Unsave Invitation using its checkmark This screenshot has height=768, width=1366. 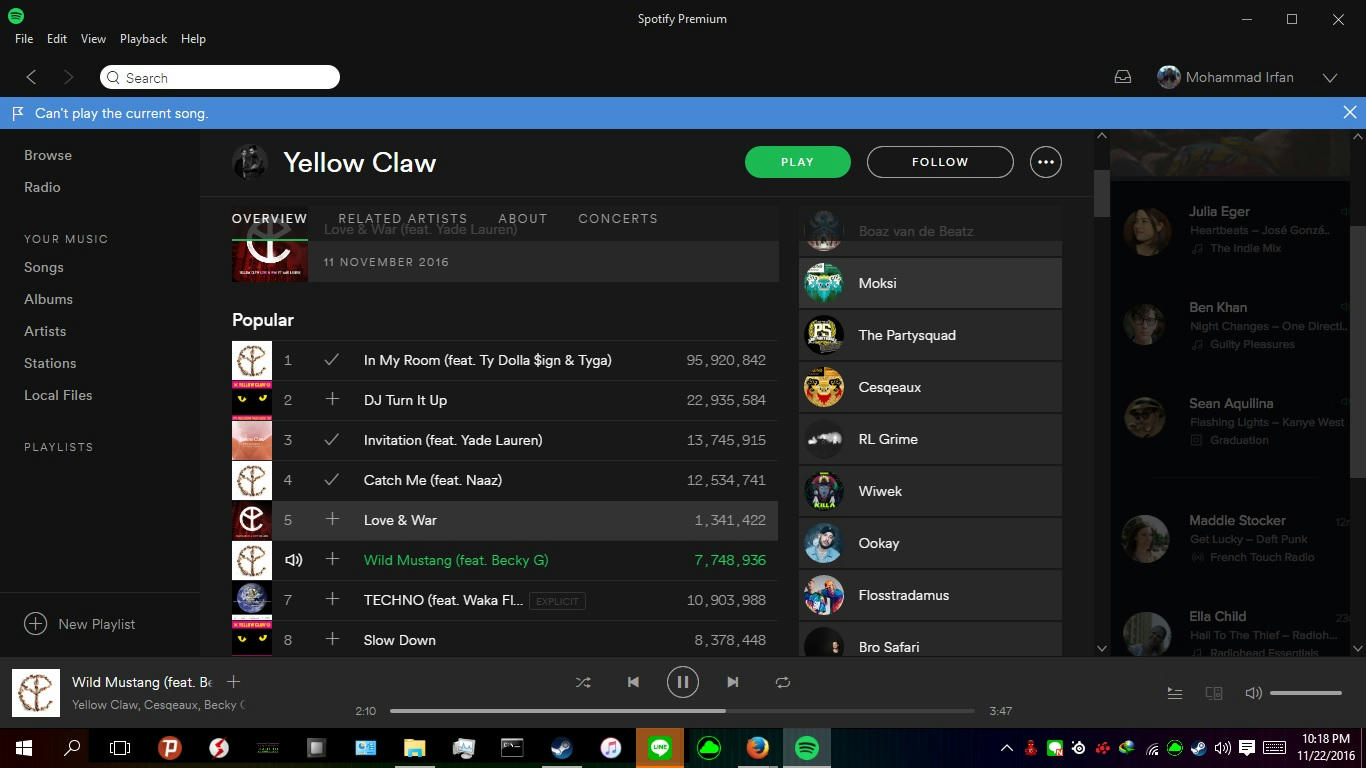coord(332,440)
